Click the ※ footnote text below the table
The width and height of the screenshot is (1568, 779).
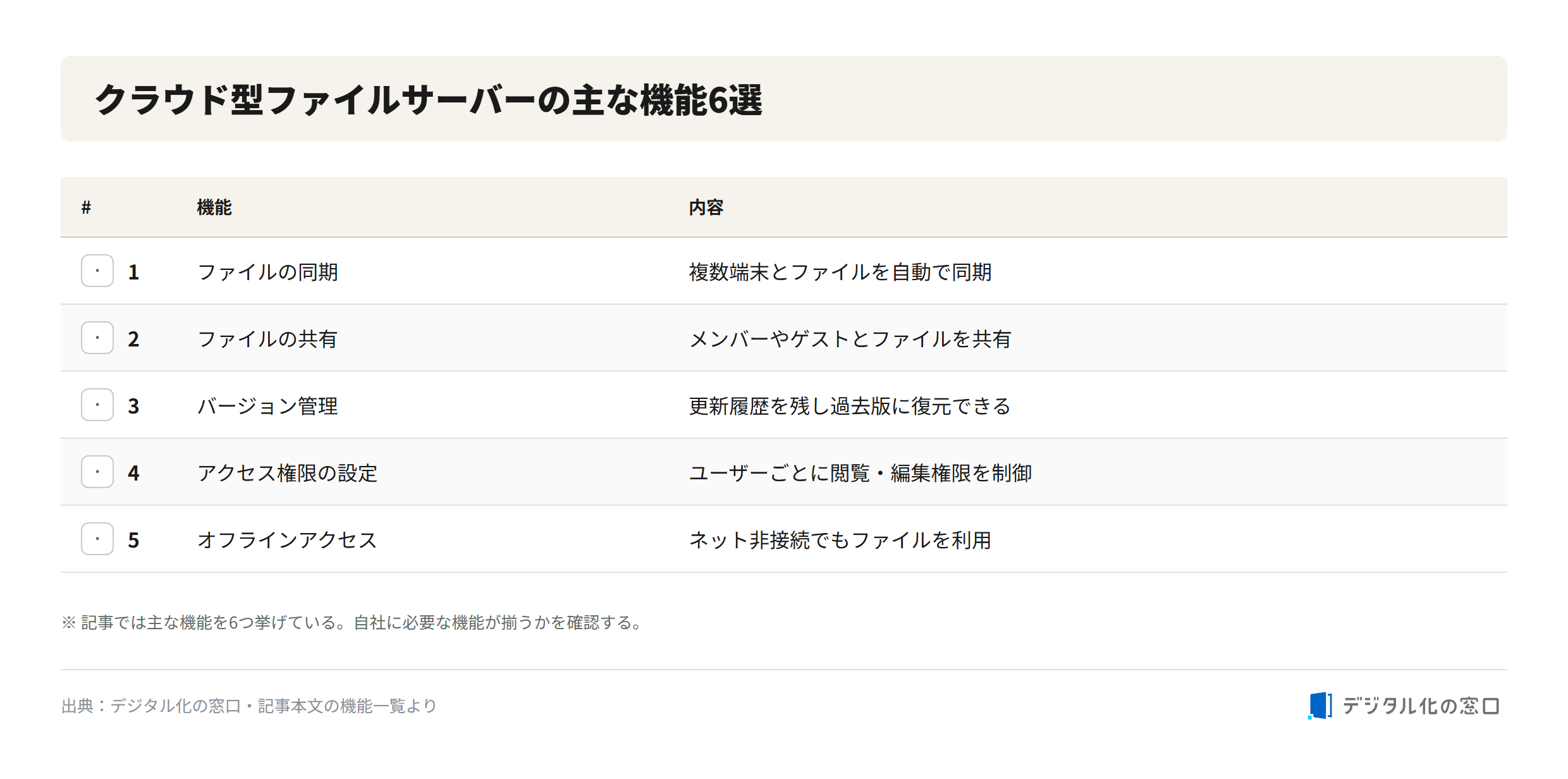[352, 622]
